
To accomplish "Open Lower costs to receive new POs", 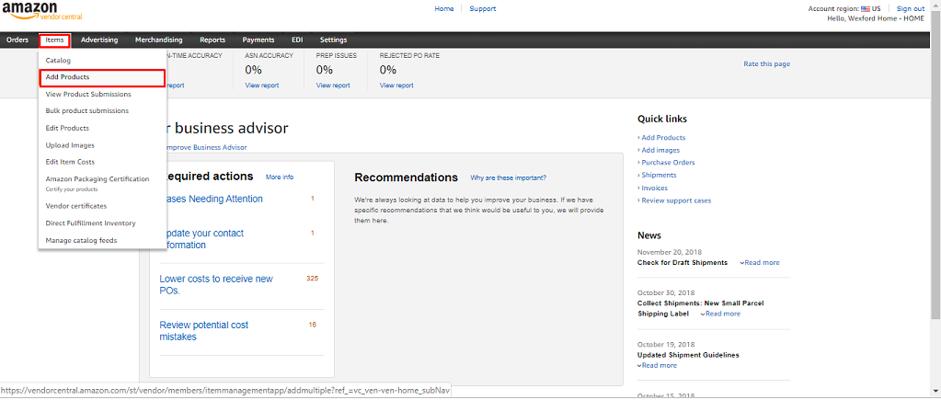I will click(216, 285).
